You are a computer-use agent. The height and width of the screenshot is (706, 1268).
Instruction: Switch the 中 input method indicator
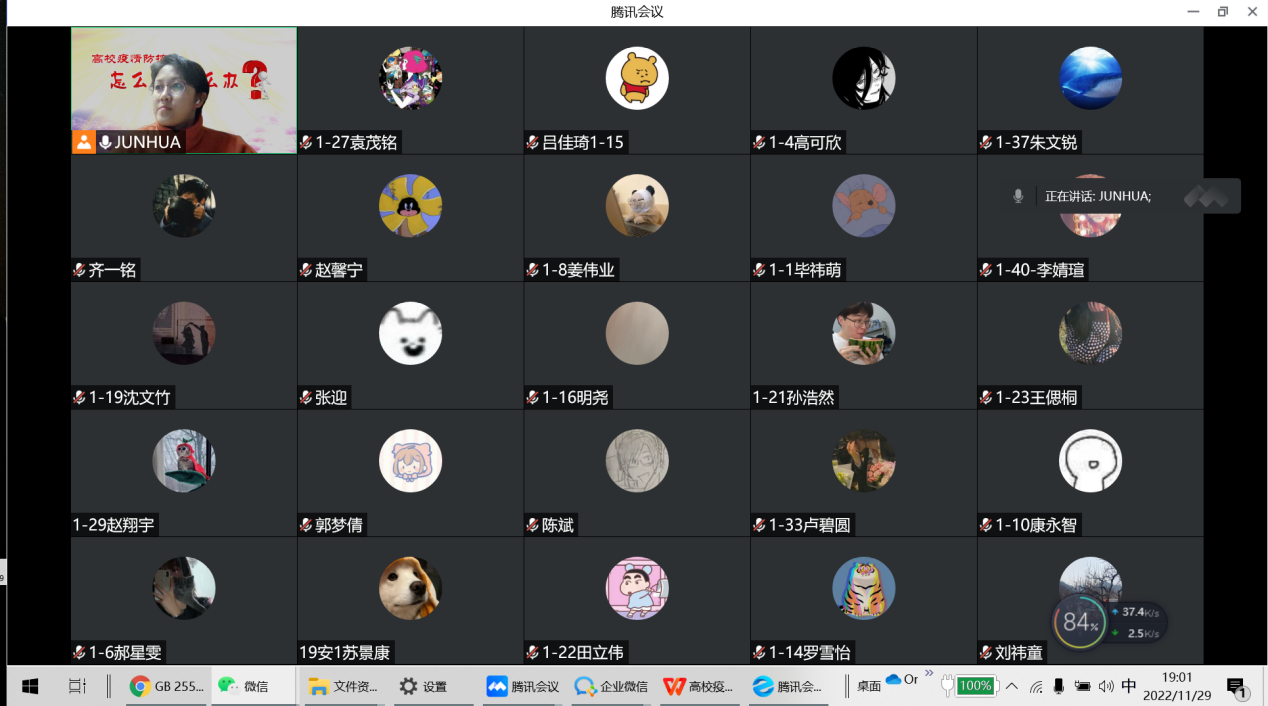(1129, 686)
